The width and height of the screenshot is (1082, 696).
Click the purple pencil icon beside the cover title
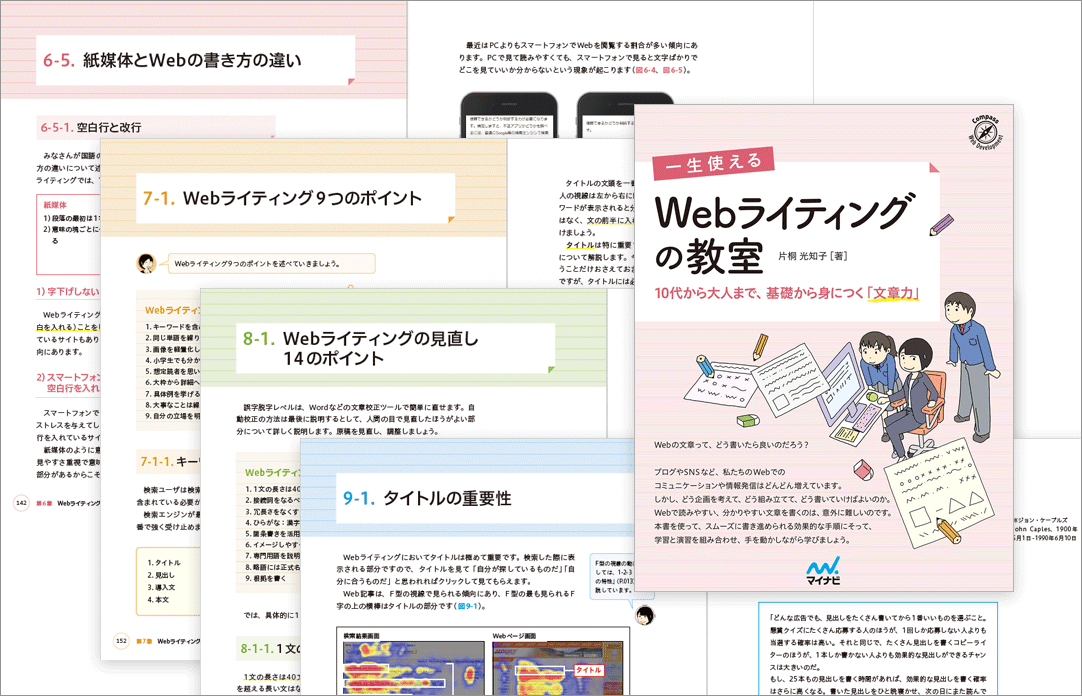coord(941,226)
